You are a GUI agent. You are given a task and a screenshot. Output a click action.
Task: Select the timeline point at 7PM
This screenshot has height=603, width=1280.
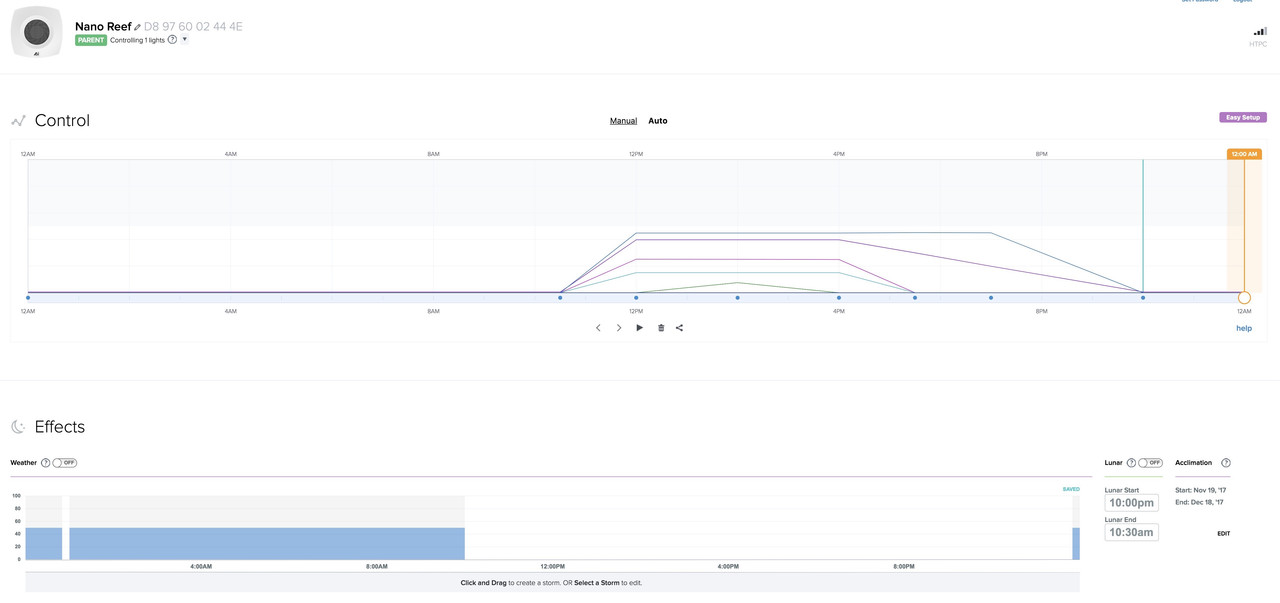pos(991,297)
